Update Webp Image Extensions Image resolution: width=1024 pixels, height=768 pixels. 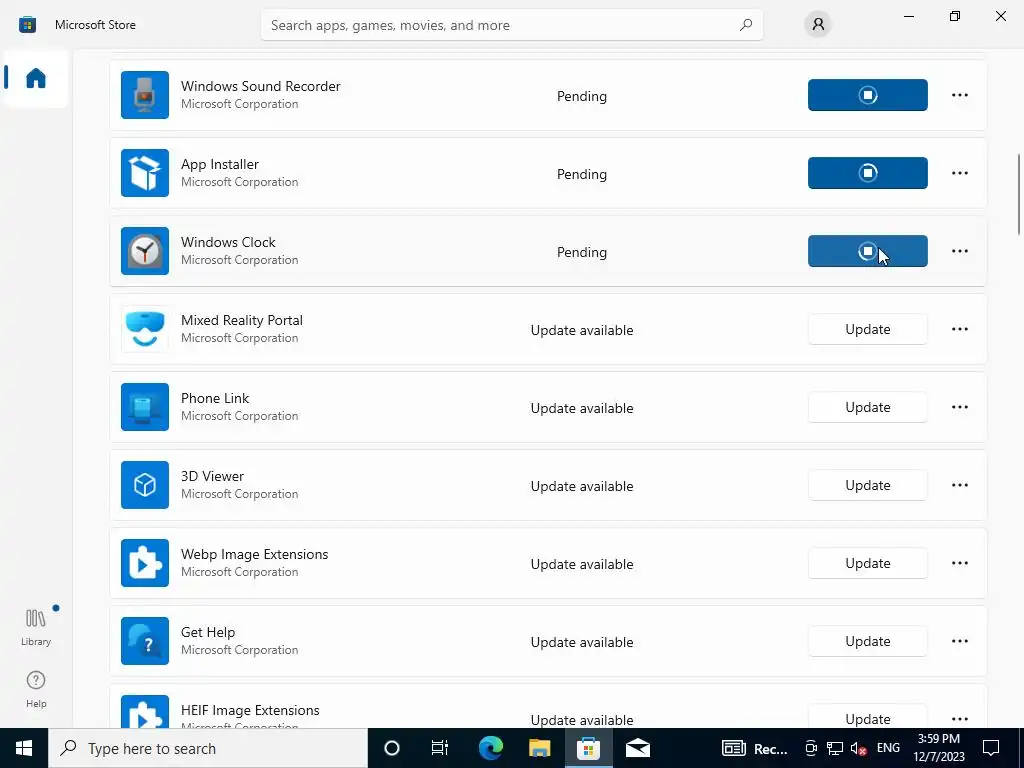pos(867,563)
